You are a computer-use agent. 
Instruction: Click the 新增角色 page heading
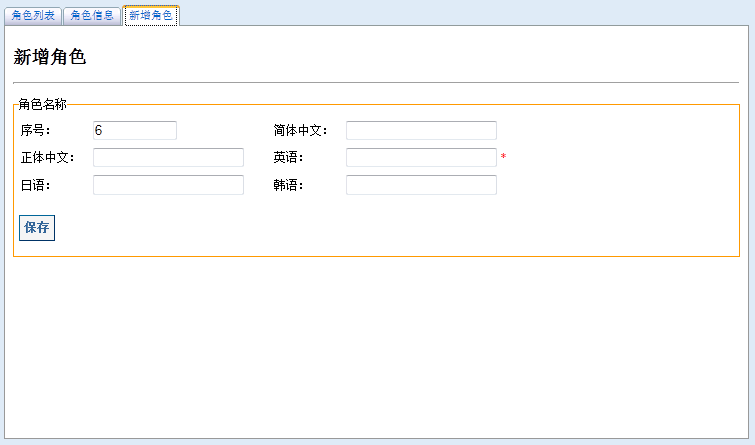50,57
